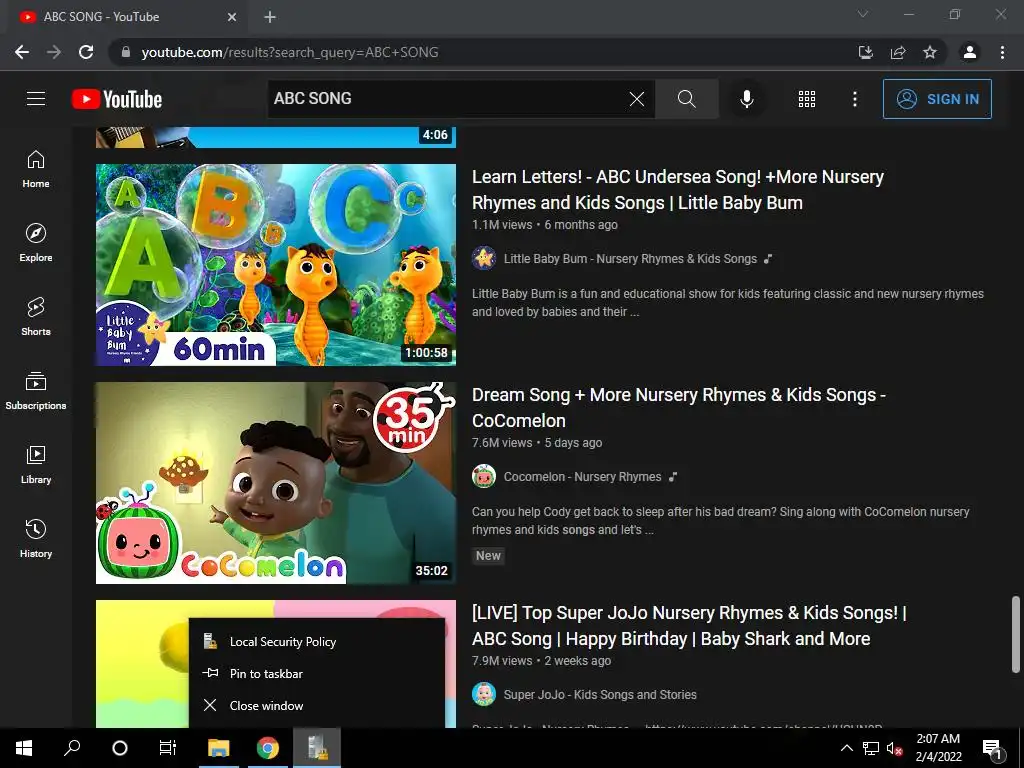
Task: Open the YouTube apps grid icon
Action: pos(807,99)
